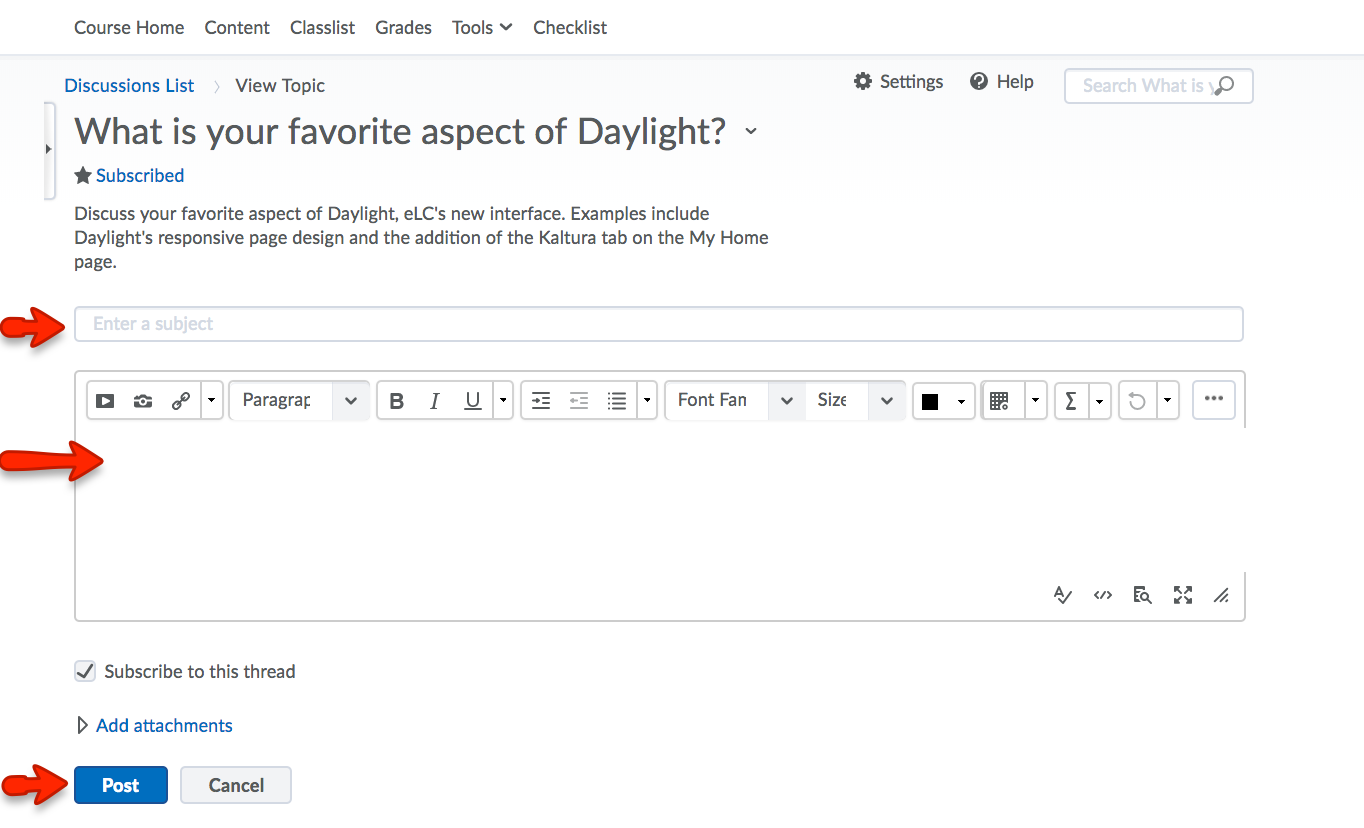Toggle Subscribe to this thread checkbox

point(85,671)
